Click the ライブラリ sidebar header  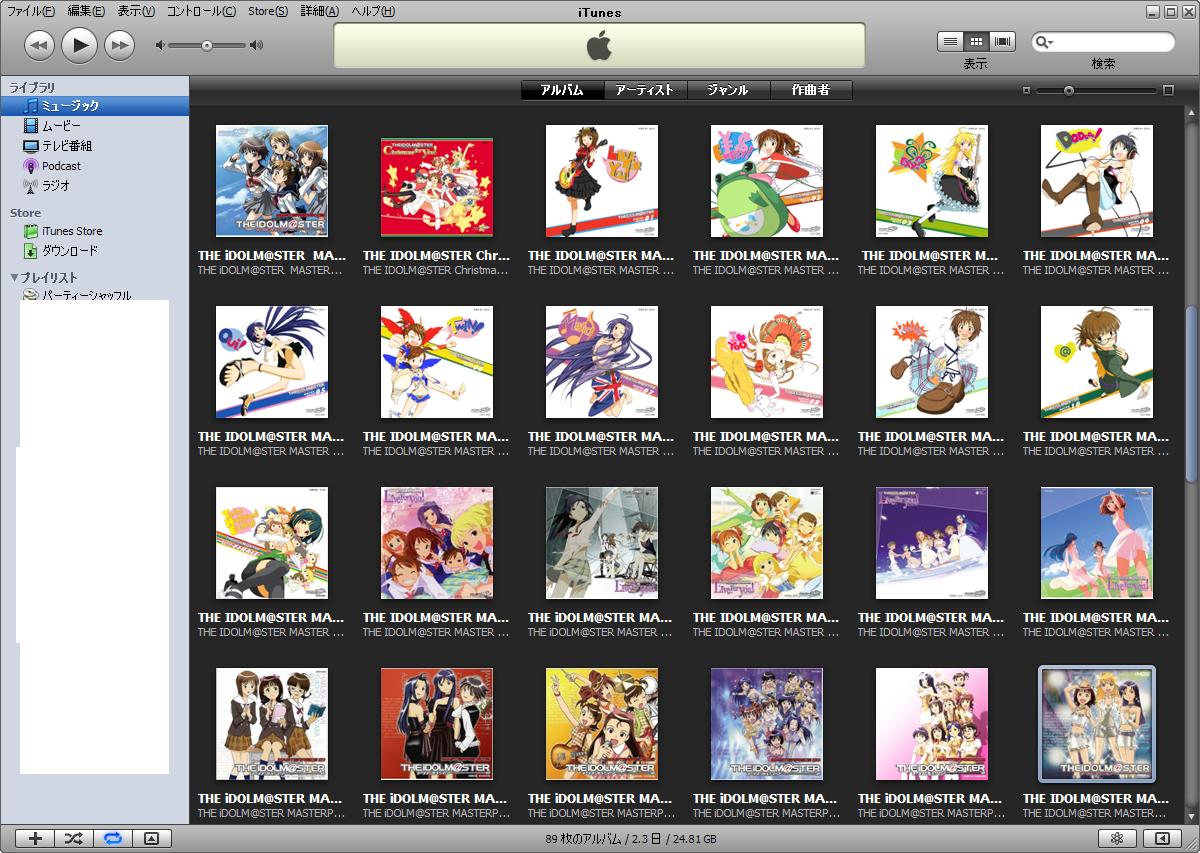point(32,88)
